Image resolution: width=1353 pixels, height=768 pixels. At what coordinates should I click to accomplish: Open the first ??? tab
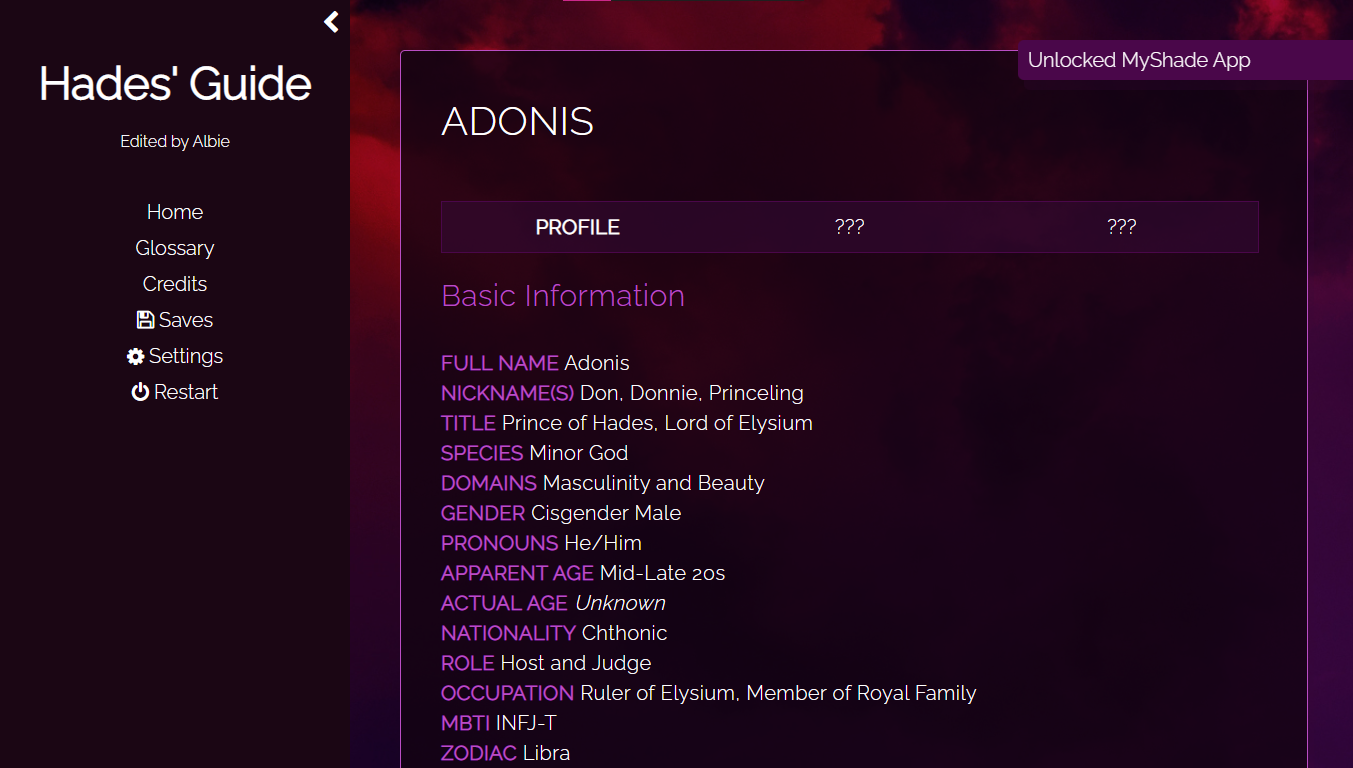click(x=850, y=227)
